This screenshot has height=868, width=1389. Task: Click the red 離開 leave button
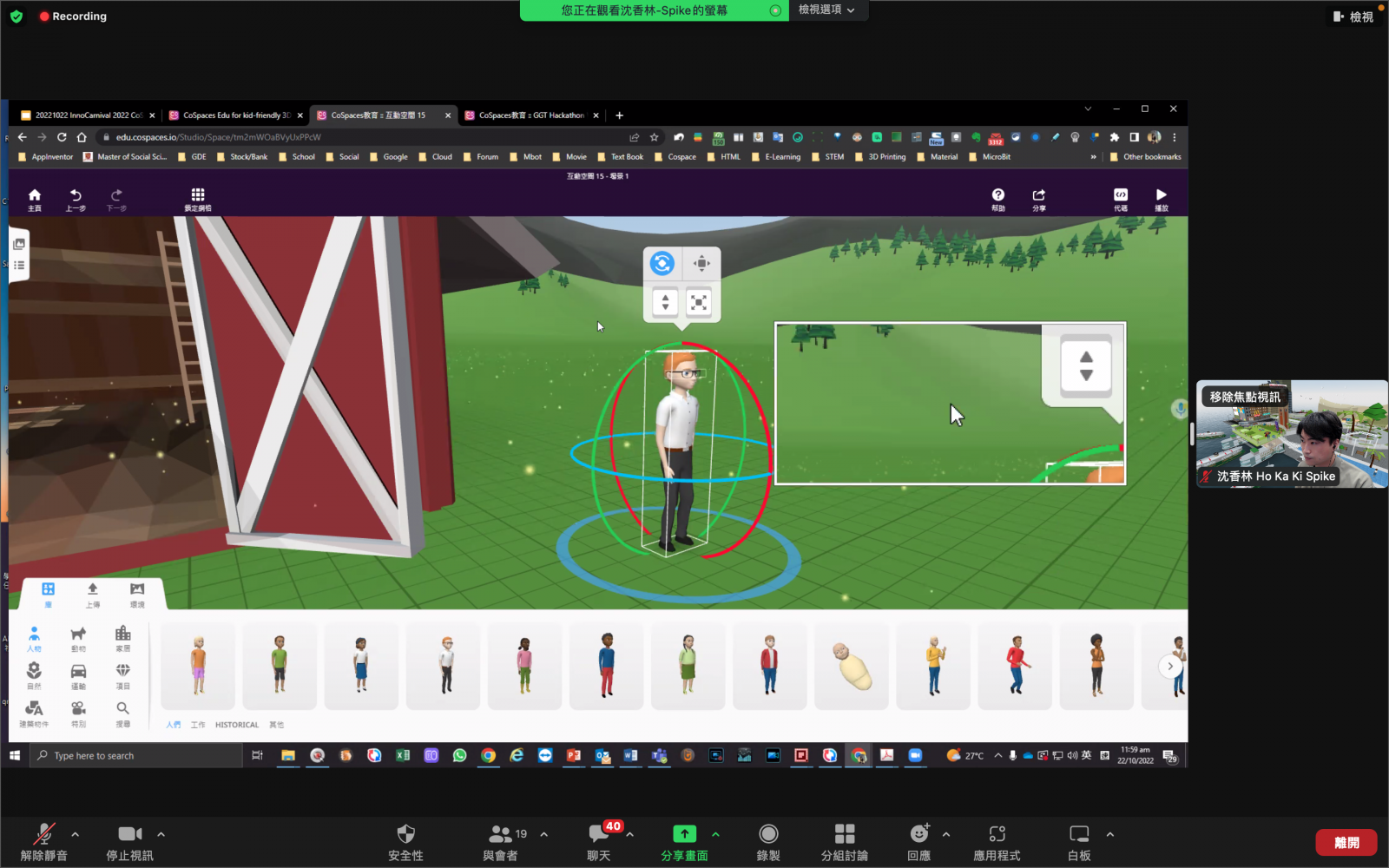(x=1346, y=843)
